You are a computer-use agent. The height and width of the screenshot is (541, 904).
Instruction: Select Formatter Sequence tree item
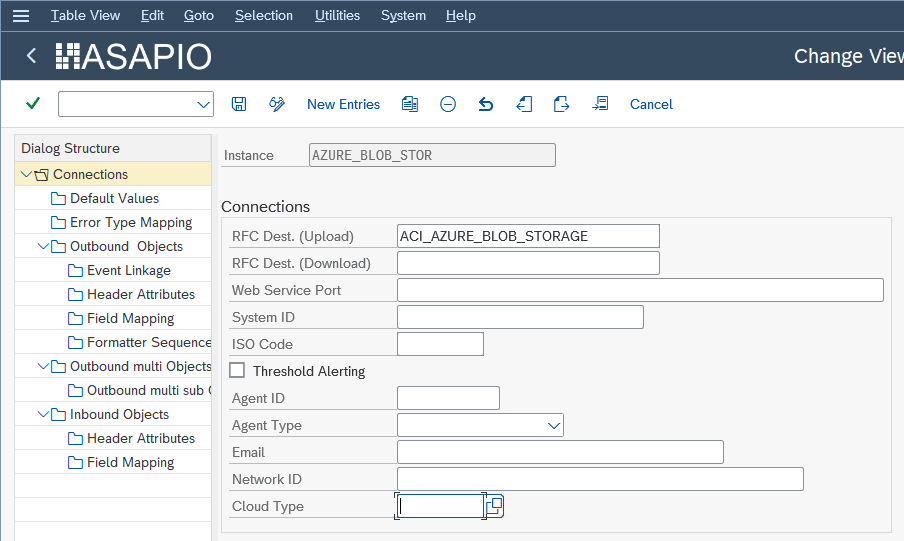click(149, 343)
